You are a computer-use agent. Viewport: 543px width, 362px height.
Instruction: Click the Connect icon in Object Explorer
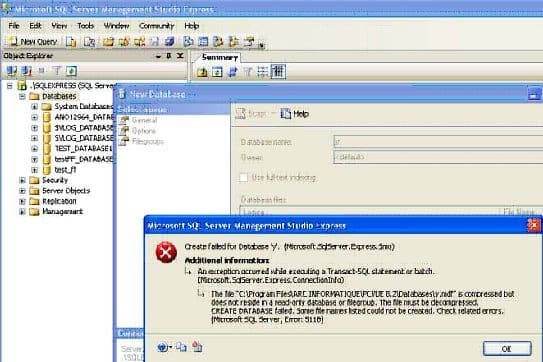click(x=11, y=71)
